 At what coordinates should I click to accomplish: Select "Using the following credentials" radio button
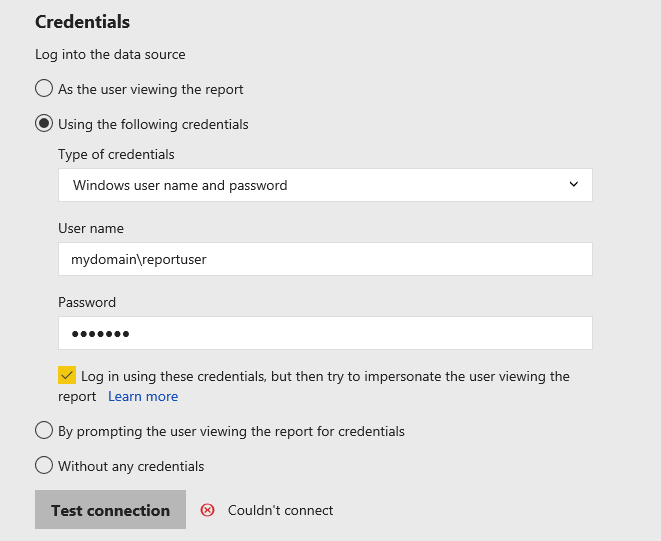pos(44,124)
